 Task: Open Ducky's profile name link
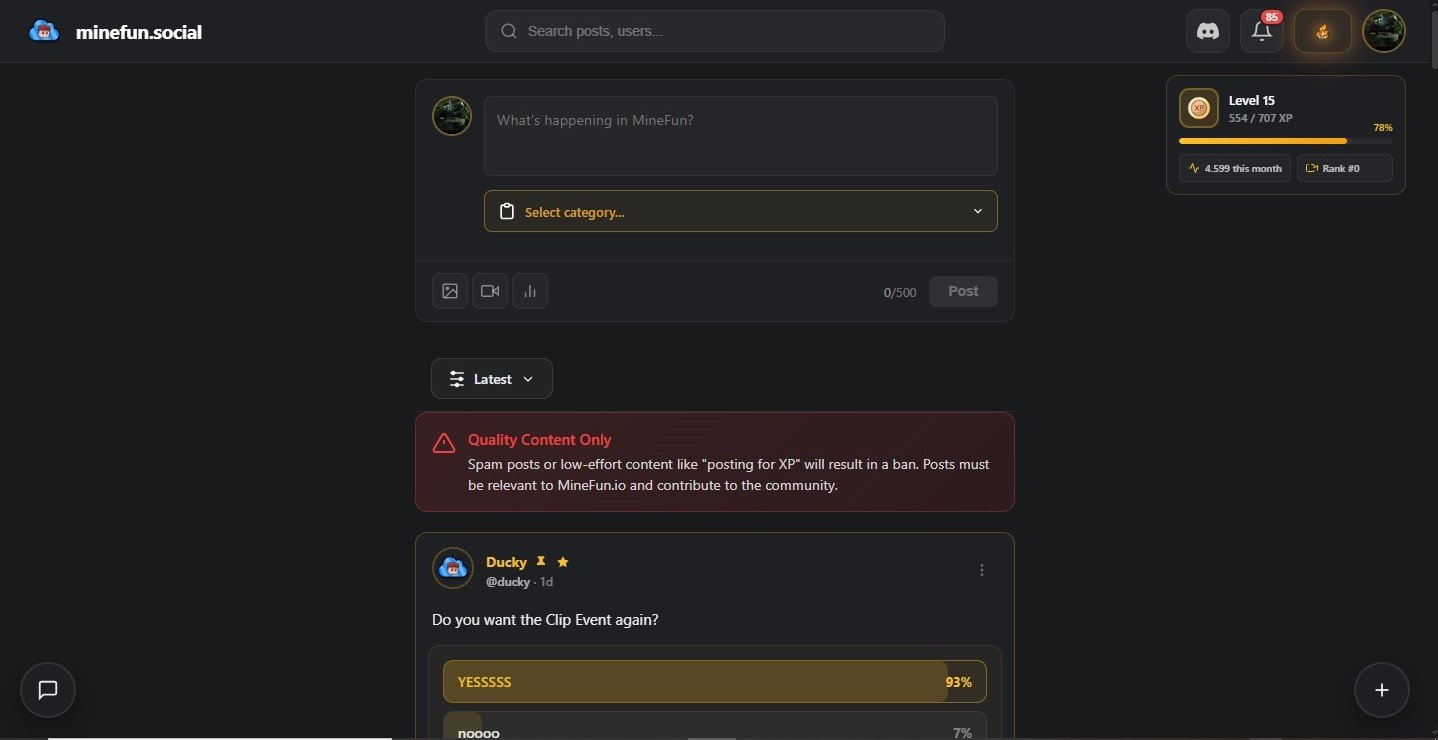(506, 562)
